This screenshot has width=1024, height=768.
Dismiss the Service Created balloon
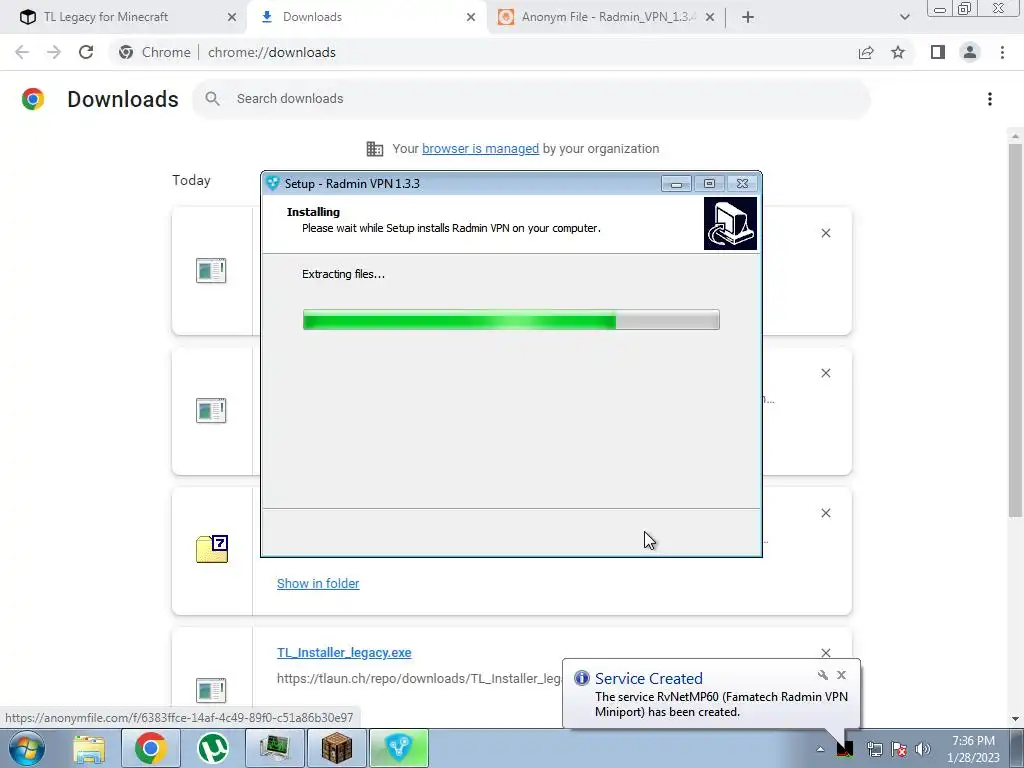click(x=841, y=675)
